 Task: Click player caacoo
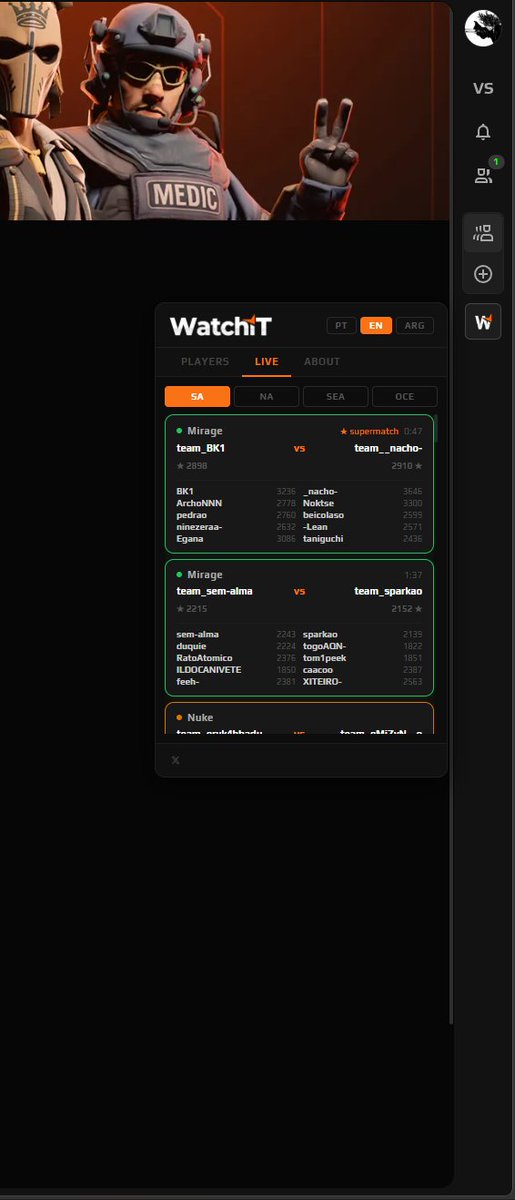tap(318, 670)
